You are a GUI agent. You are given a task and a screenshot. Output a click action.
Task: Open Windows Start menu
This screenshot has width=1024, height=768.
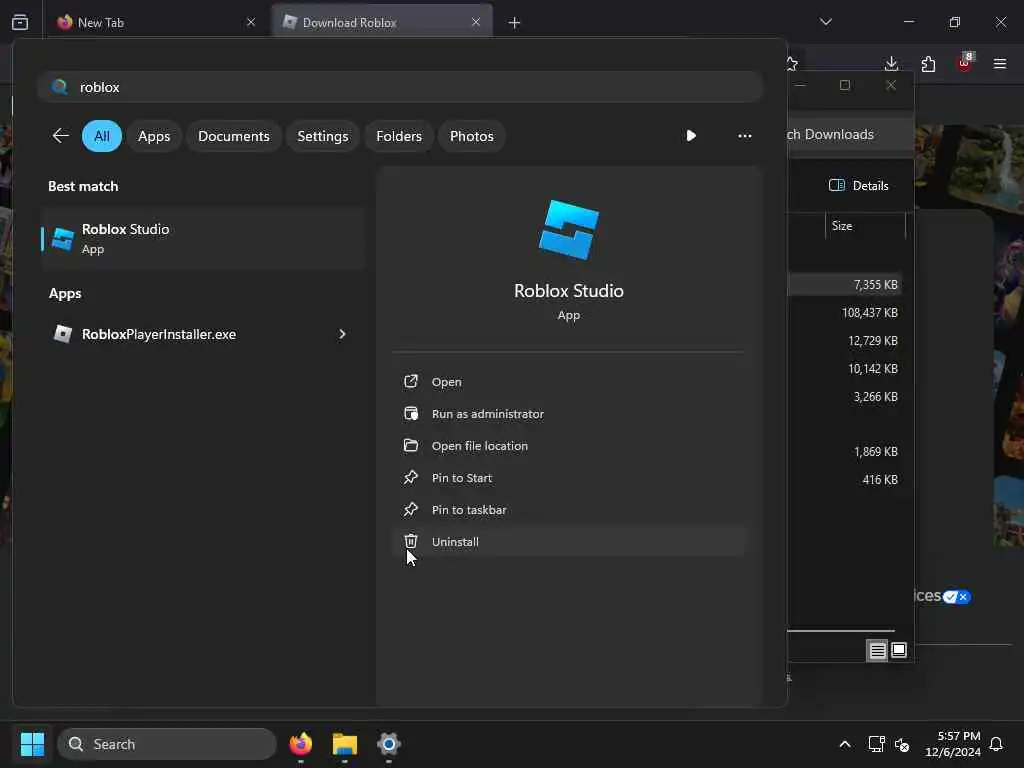click(x=32, y=744)
